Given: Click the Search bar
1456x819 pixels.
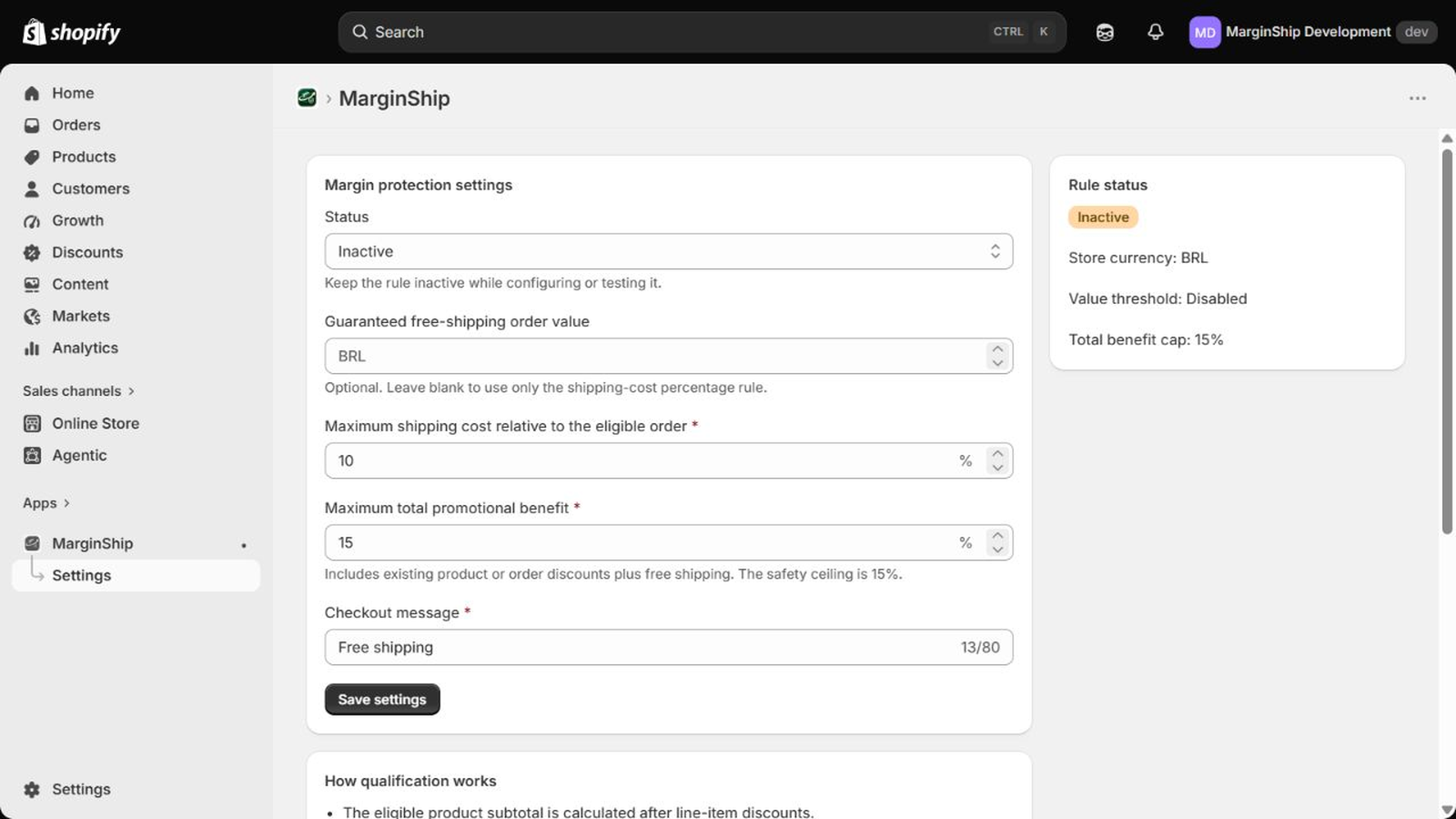Looking at the screenshot, I should (702, 32).
